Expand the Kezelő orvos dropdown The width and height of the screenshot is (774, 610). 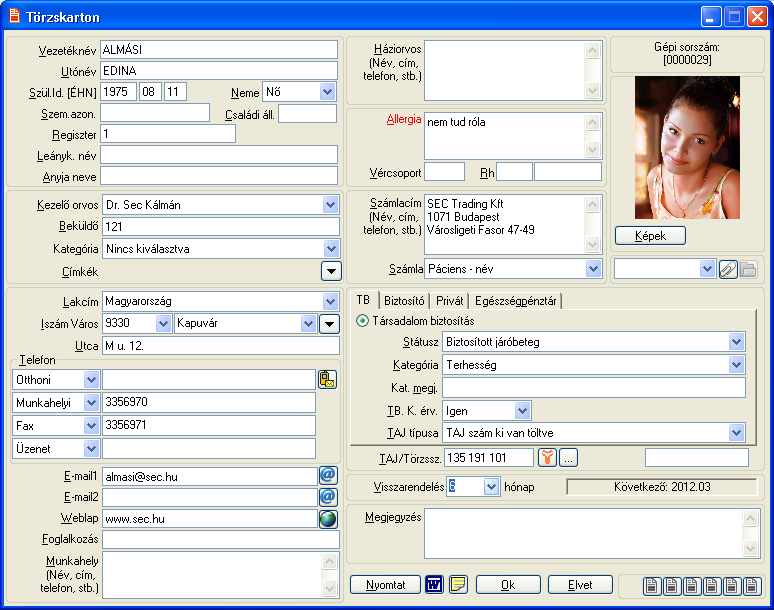(x=330, y=205)
